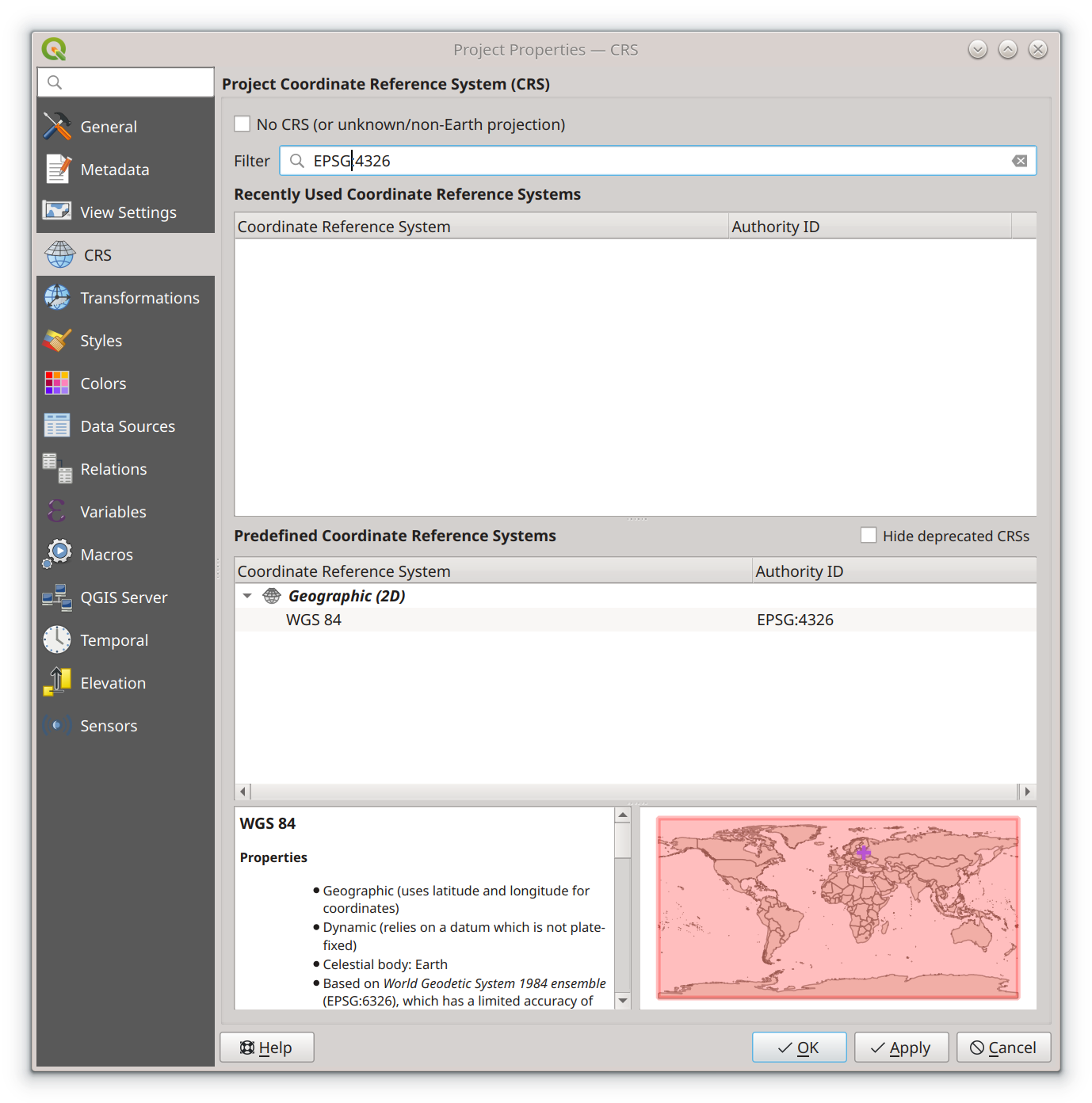Open the Data Sources table icon
1092x1103 pixels.
point(57,426)
